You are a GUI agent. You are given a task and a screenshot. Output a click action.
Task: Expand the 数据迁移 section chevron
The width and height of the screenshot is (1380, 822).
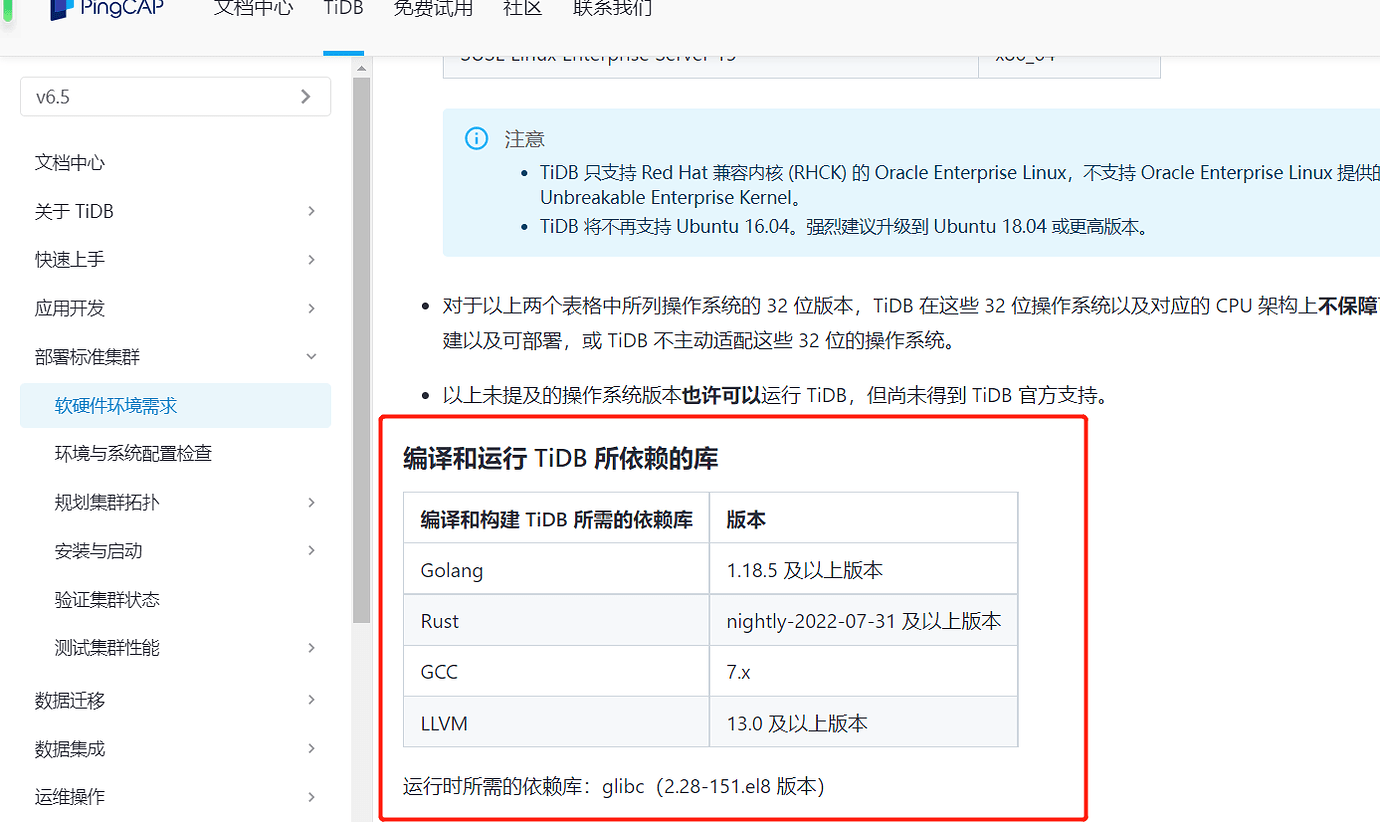click(x=311, y=700)
